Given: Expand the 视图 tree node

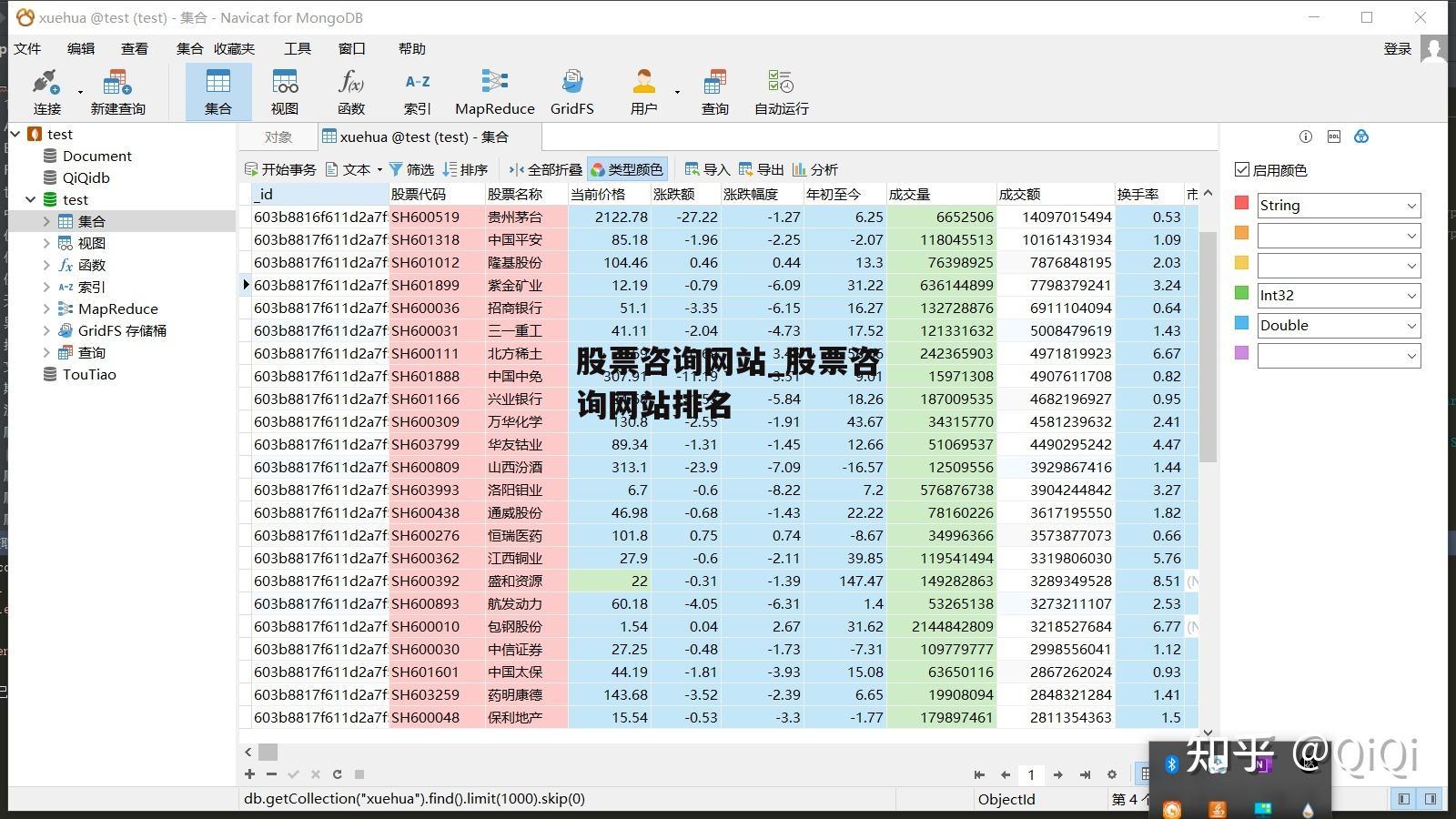Looking at the screenshot, I should [x=46, y=243].
